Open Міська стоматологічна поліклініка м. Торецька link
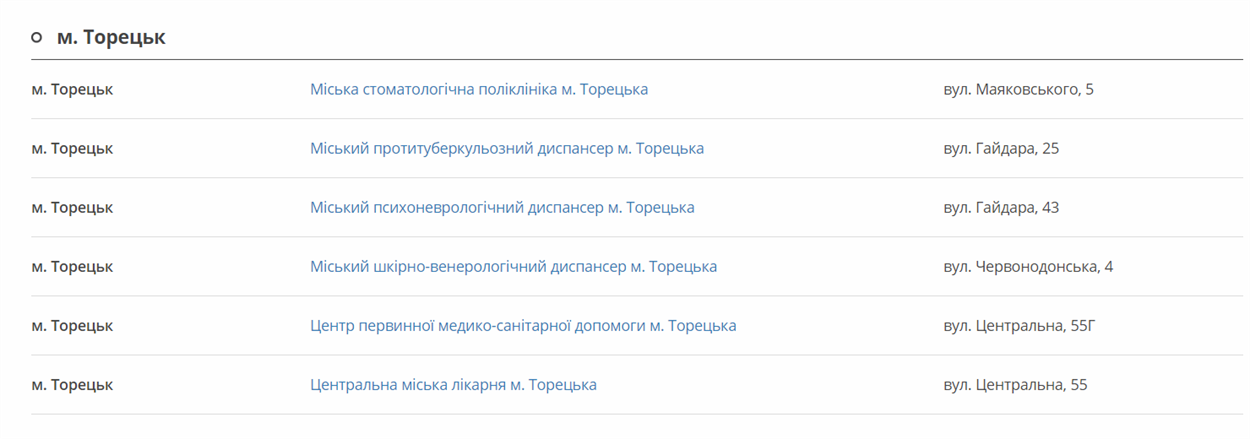This screenshot has height=439, width=1250. pos(479,89)
